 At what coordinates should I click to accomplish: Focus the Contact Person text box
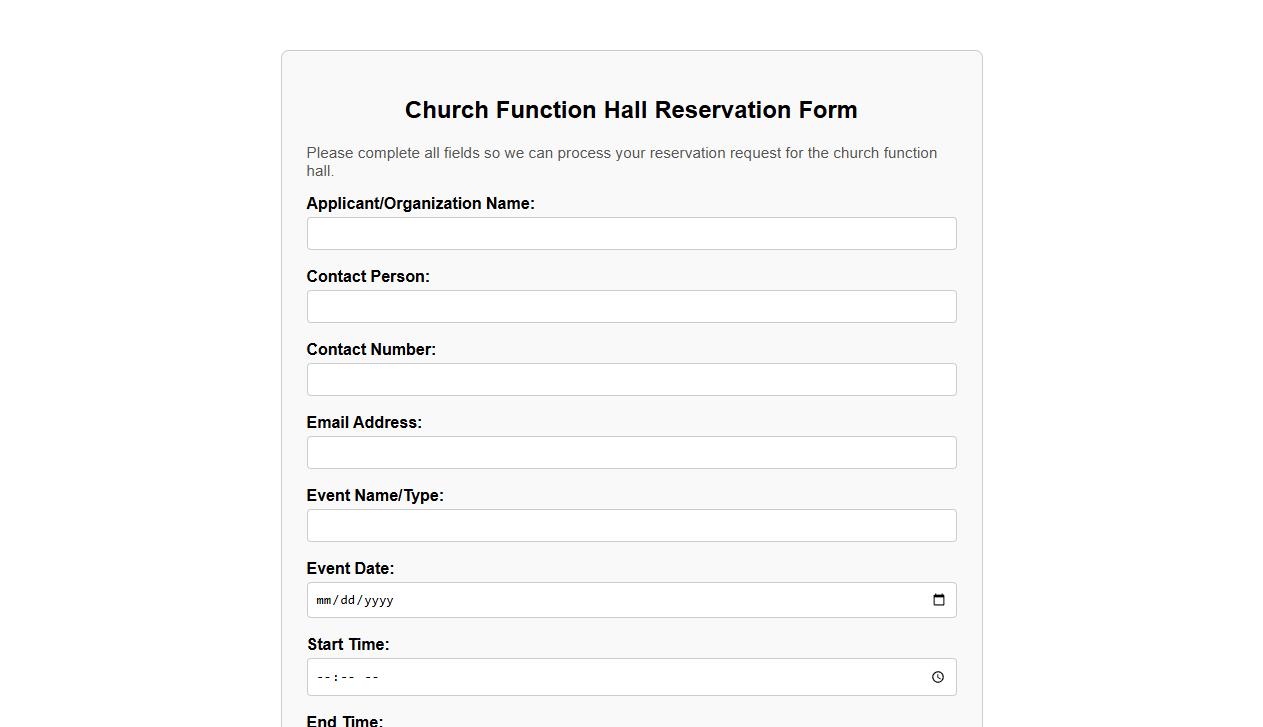tap(631, 306)
